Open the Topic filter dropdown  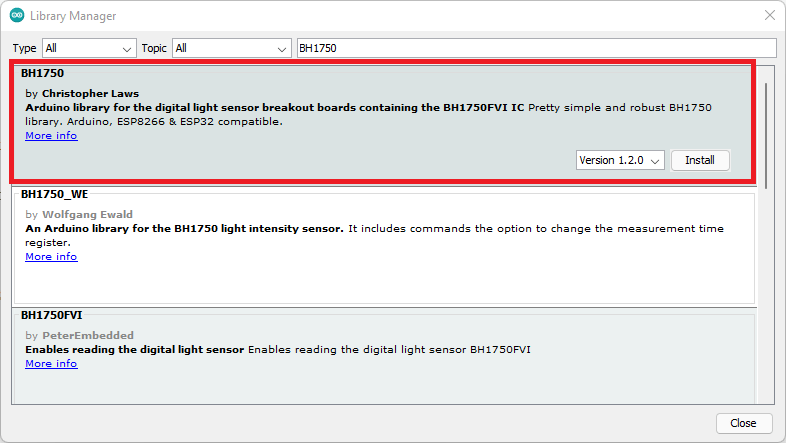(x=231, y=48)
